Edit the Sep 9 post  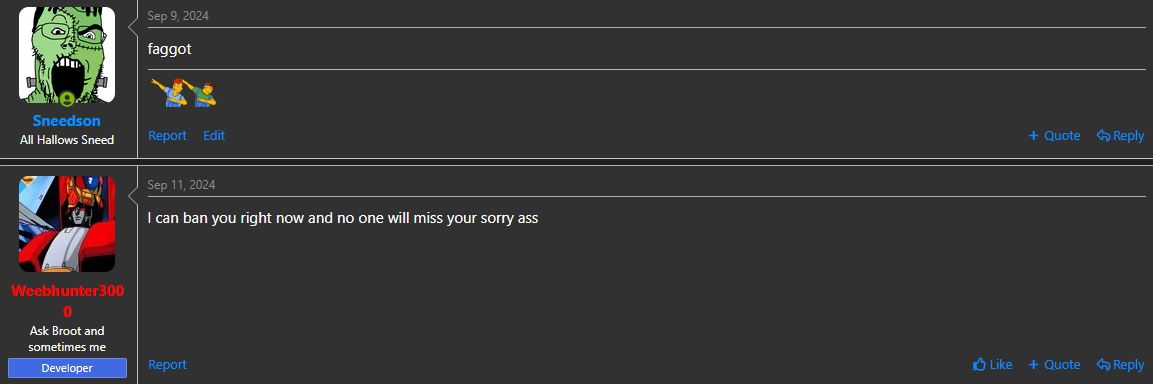click(214, 135)
